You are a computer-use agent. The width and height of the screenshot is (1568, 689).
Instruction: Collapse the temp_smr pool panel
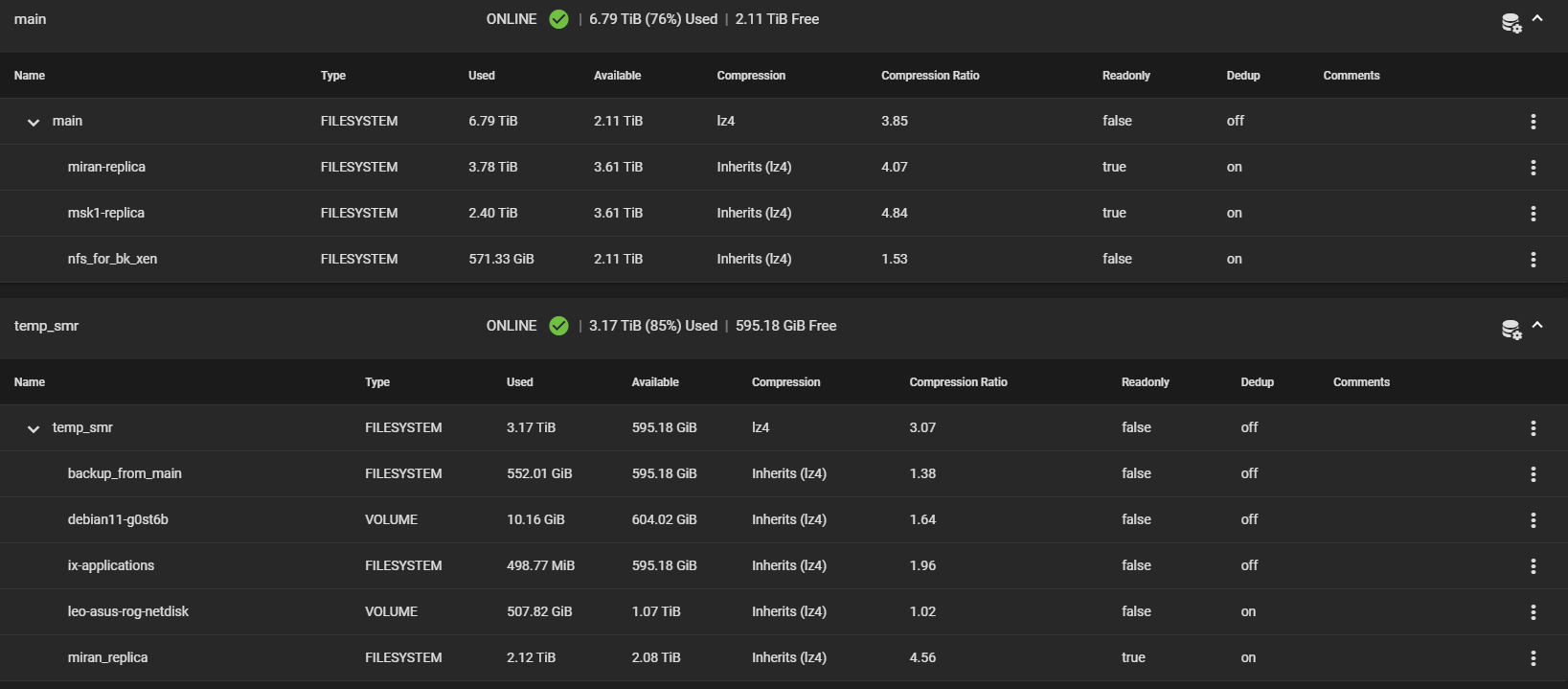(1537, 325)
